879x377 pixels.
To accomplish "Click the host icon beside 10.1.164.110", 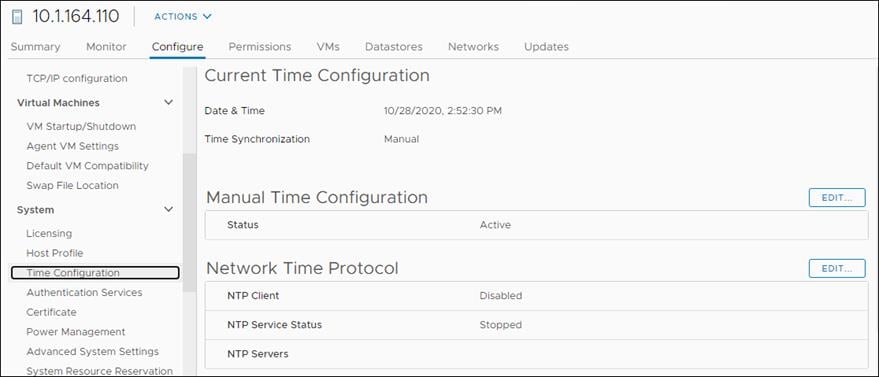I will [17, 17].
